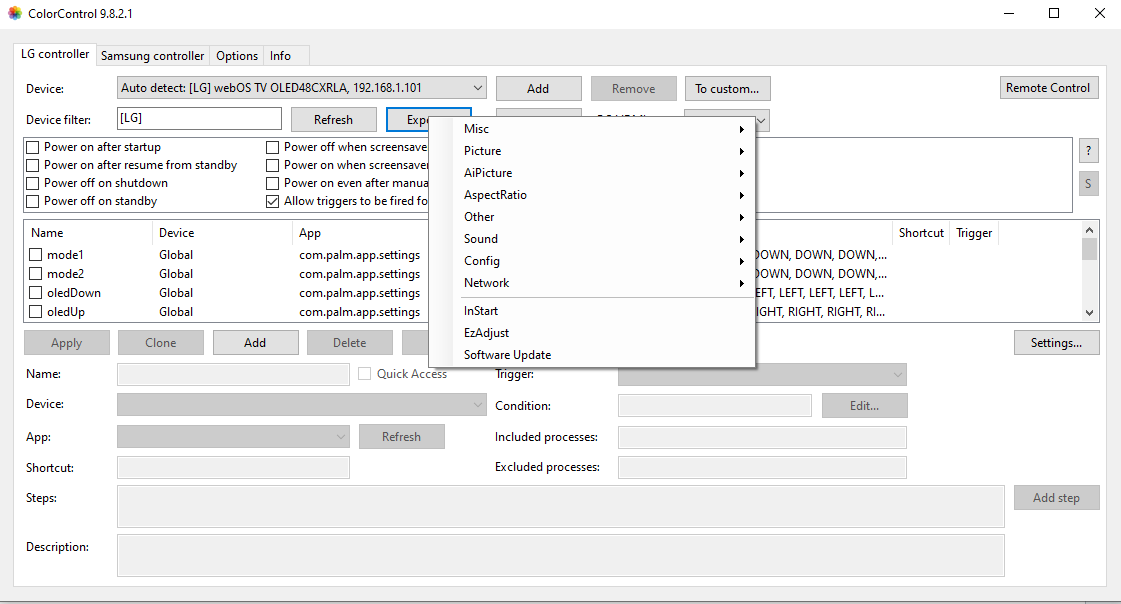Open the Options tab
Viewport: 1121px width, 604px height.
click(x=237, y=56)
